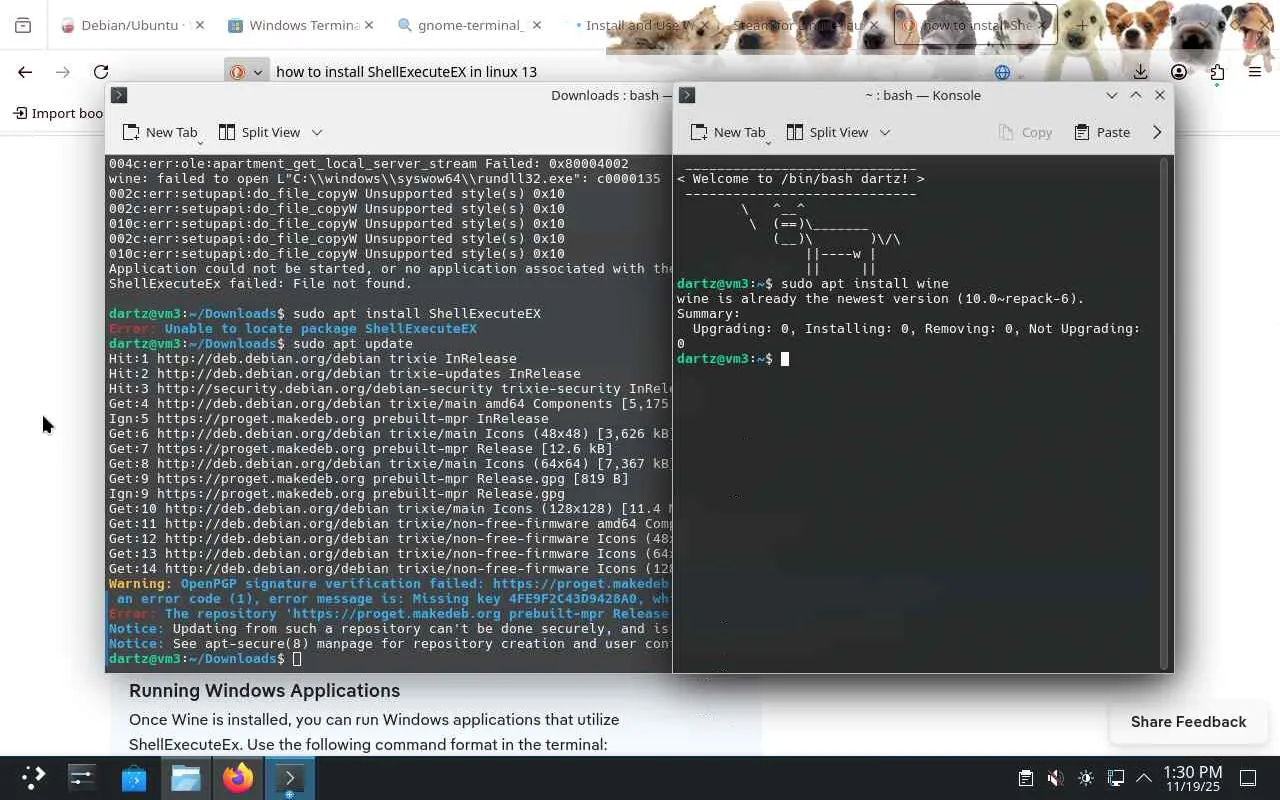1280x800 pixels.
Task: Open System Settings from the taskbar
Action: pyautogui.click(x=82, y=777)
